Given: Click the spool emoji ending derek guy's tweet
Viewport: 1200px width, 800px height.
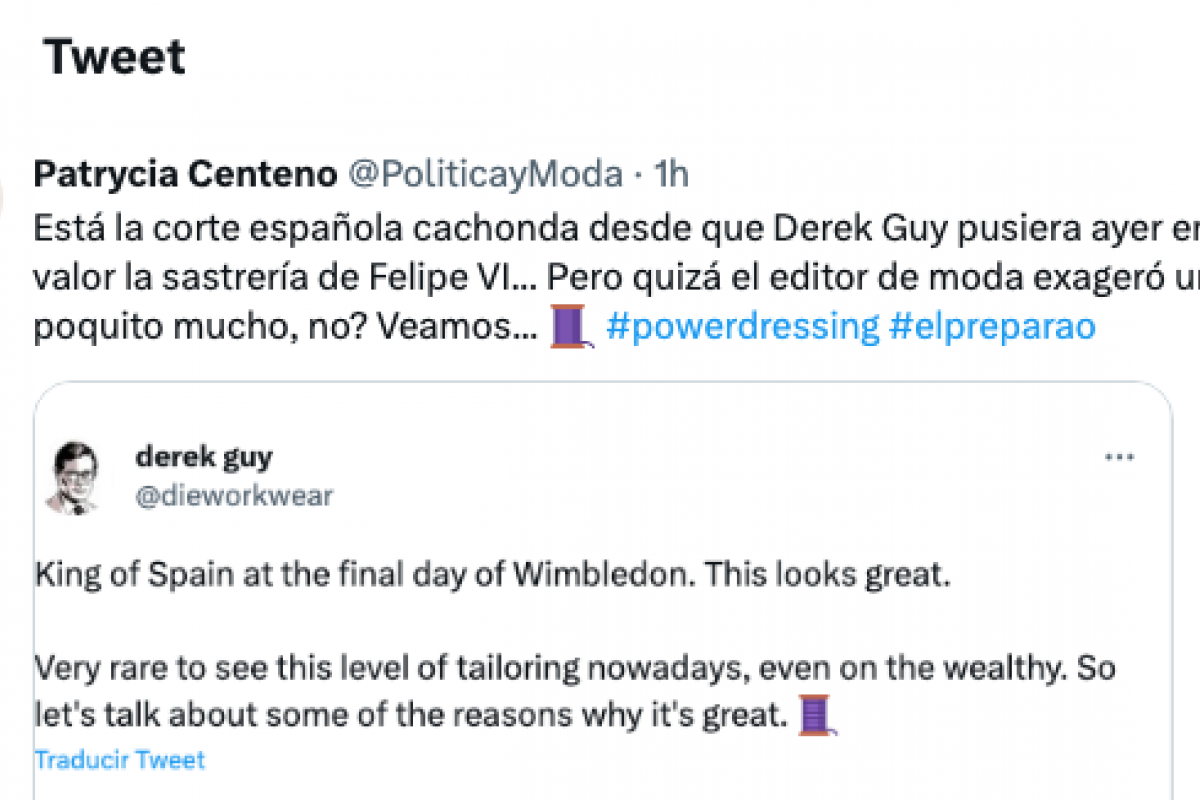Looking at the screenshot, I should point(816,715).
